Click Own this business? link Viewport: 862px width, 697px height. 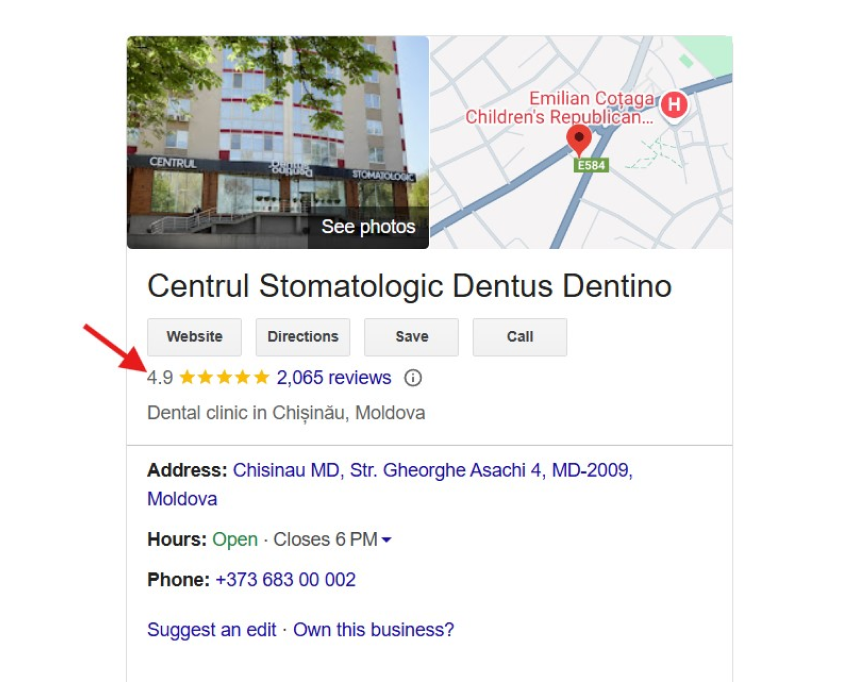(x=374, y=630)
